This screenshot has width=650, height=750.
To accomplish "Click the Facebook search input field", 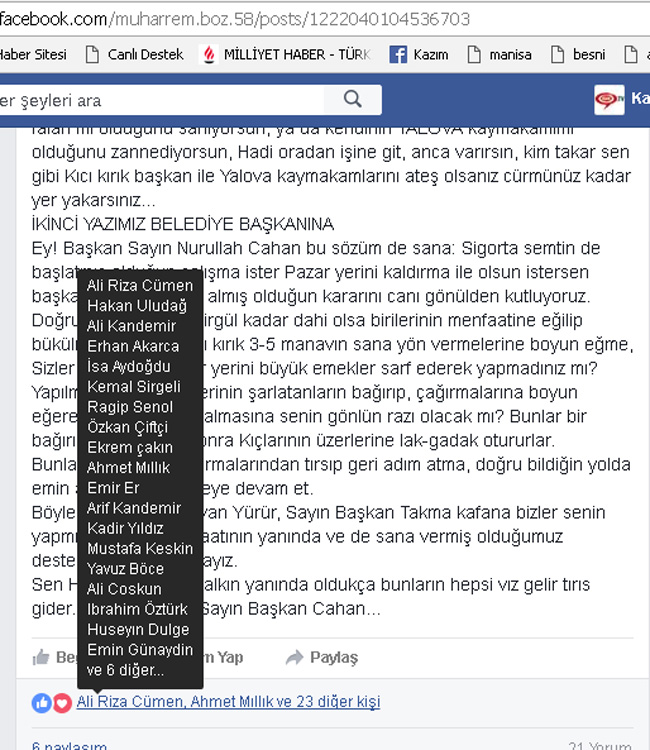I will click(162, 100).
